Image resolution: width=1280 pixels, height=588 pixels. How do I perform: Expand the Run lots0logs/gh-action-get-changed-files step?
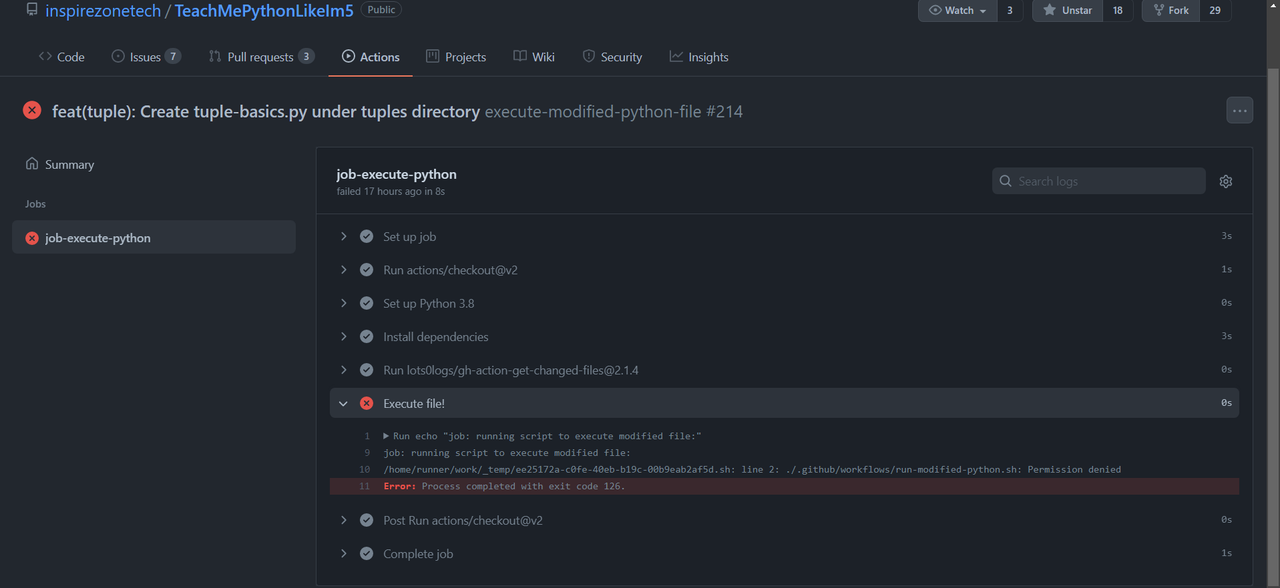click(x=784, y=370)
